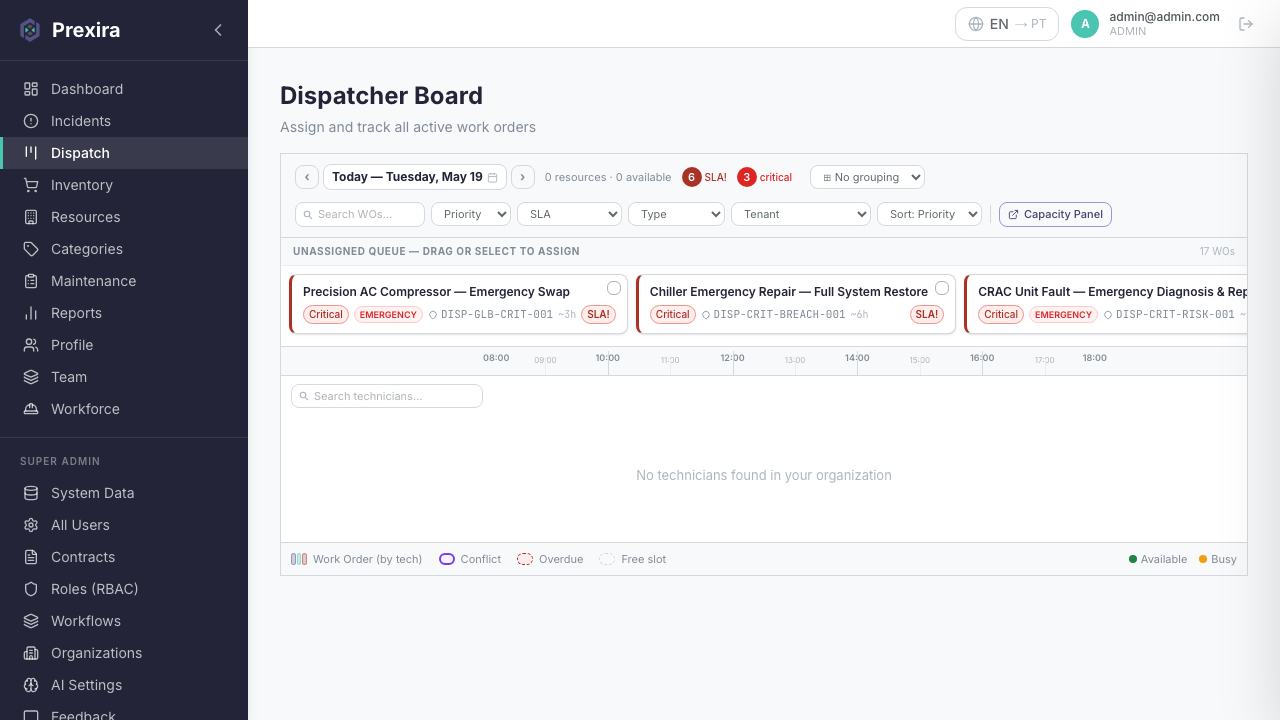Open Precision AC Compressor — Emergency Swap card
This screenshot has width=1280, height=720.
pyautogui.click(x=458, y=304)
